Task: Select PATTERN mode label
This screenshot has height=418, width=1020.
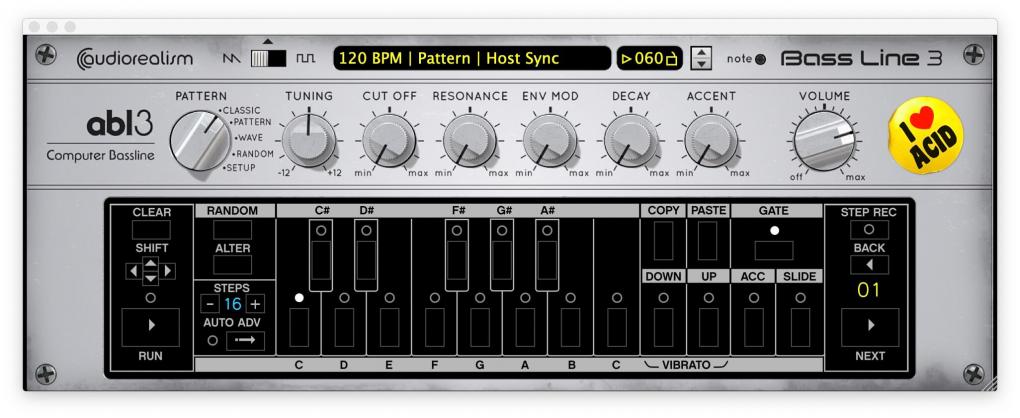Action: click(252, 122)
